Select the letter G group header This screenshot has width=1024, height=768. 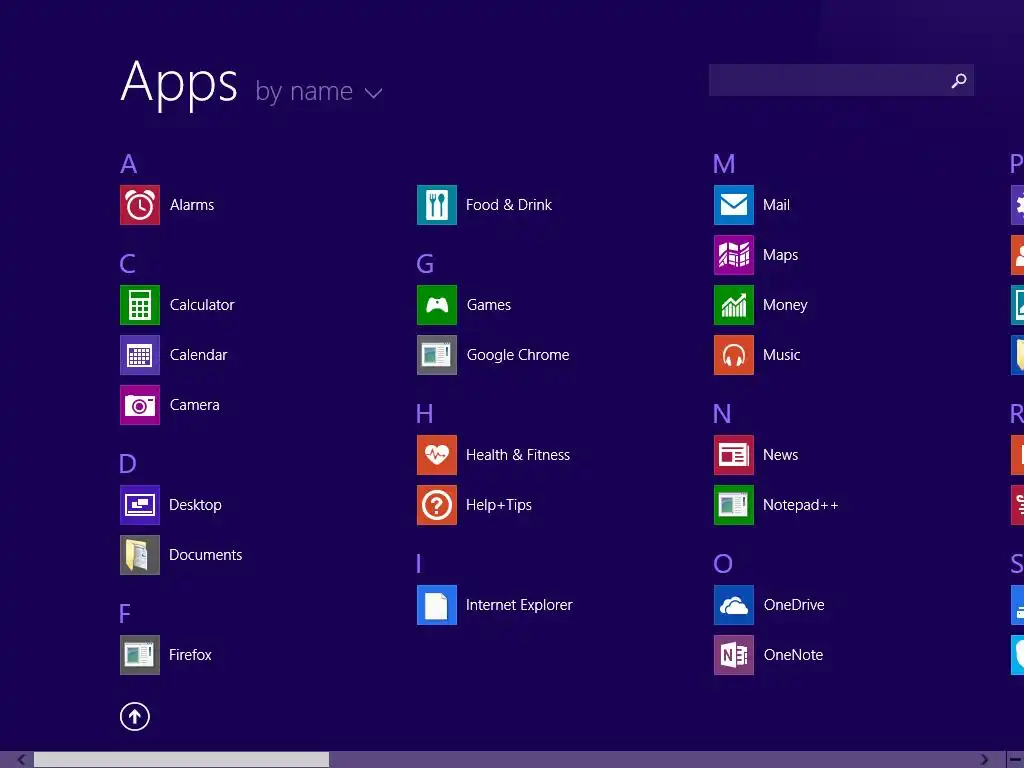pyautogui.click(x=425, y=264)
